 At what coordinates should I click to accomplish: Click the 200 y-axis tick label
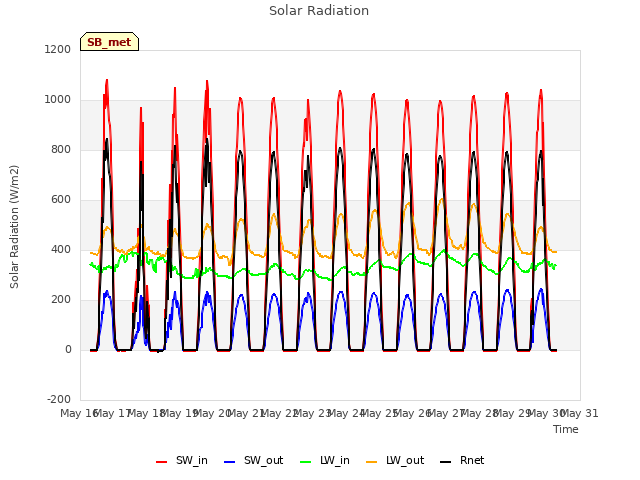[61, 300]
